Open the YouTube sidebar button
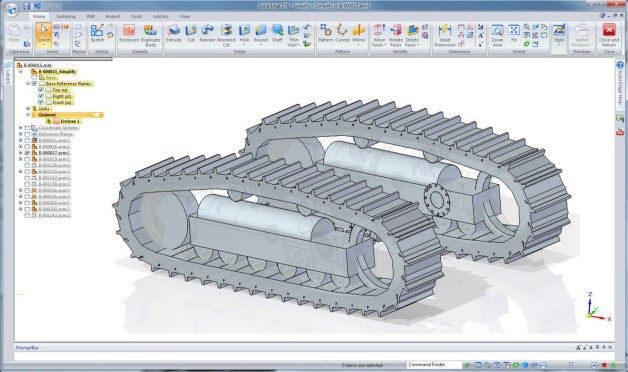Image resolution: width=628 pixels, height=372 pixels. point(620,132)
